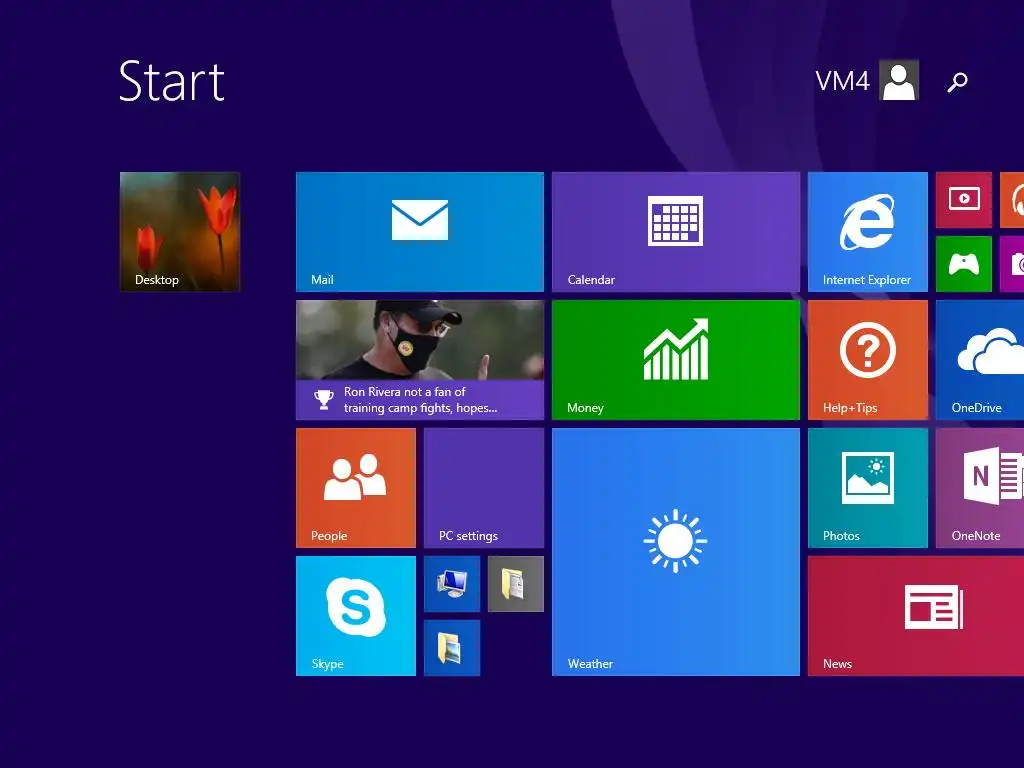Click the VM4 user account picture

point(899,80)
